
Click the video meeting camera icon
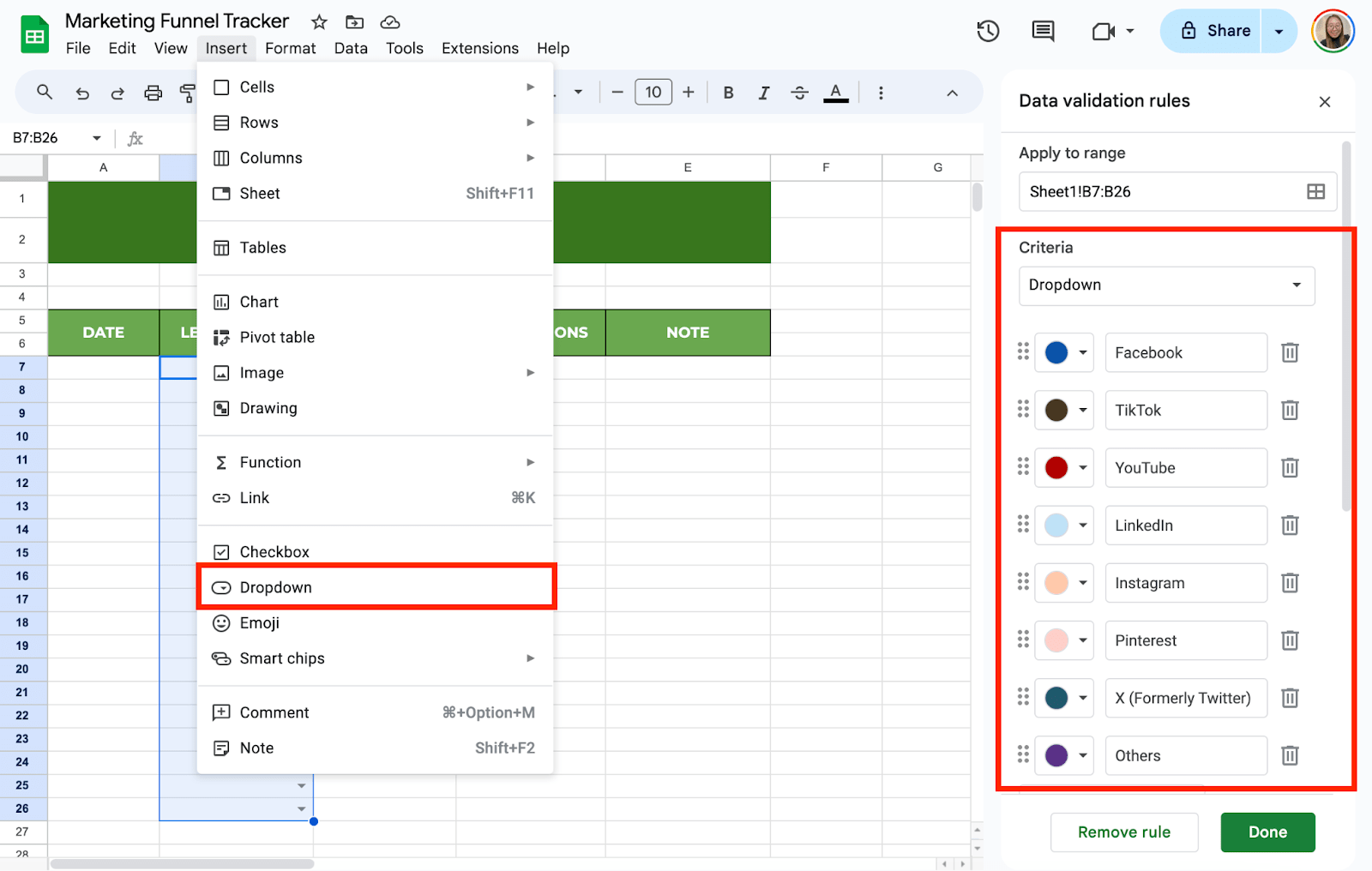[x=1104, y=32]
